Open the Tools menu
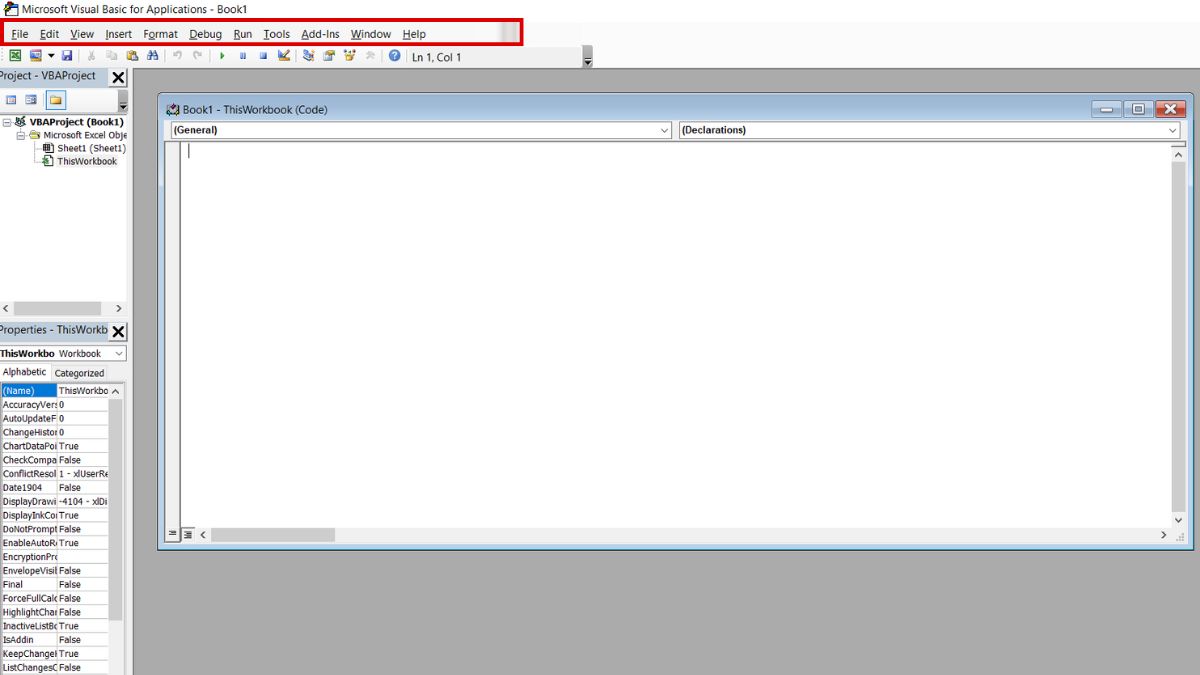The image size is (1200, 675). click(x=276, y=34)
